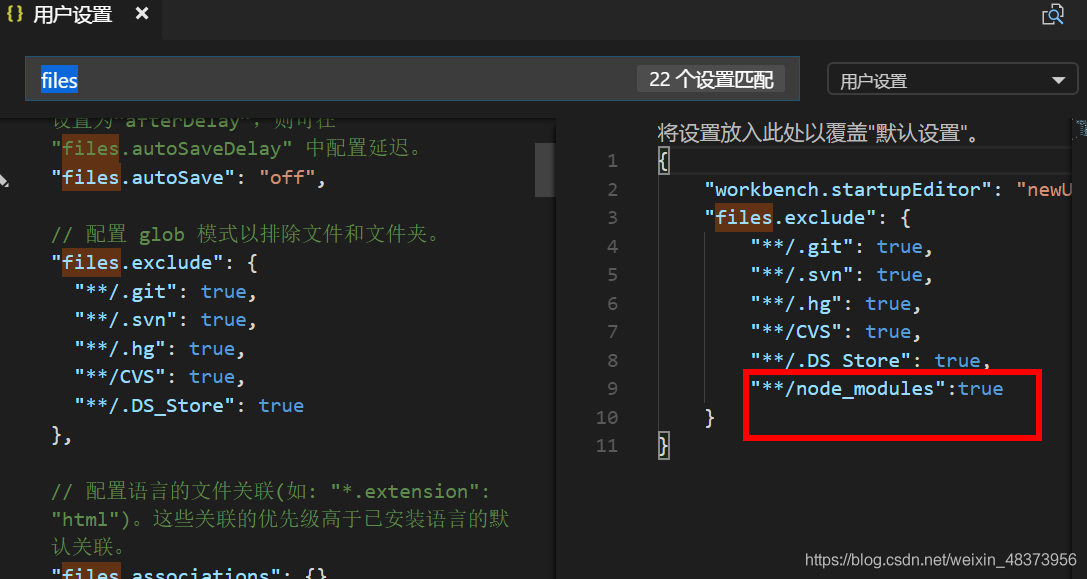Viewport: 1087px width, 579px height.
Task: Click the '22 个设置匹配' match count badge
Action: click(x=710, y=80)
